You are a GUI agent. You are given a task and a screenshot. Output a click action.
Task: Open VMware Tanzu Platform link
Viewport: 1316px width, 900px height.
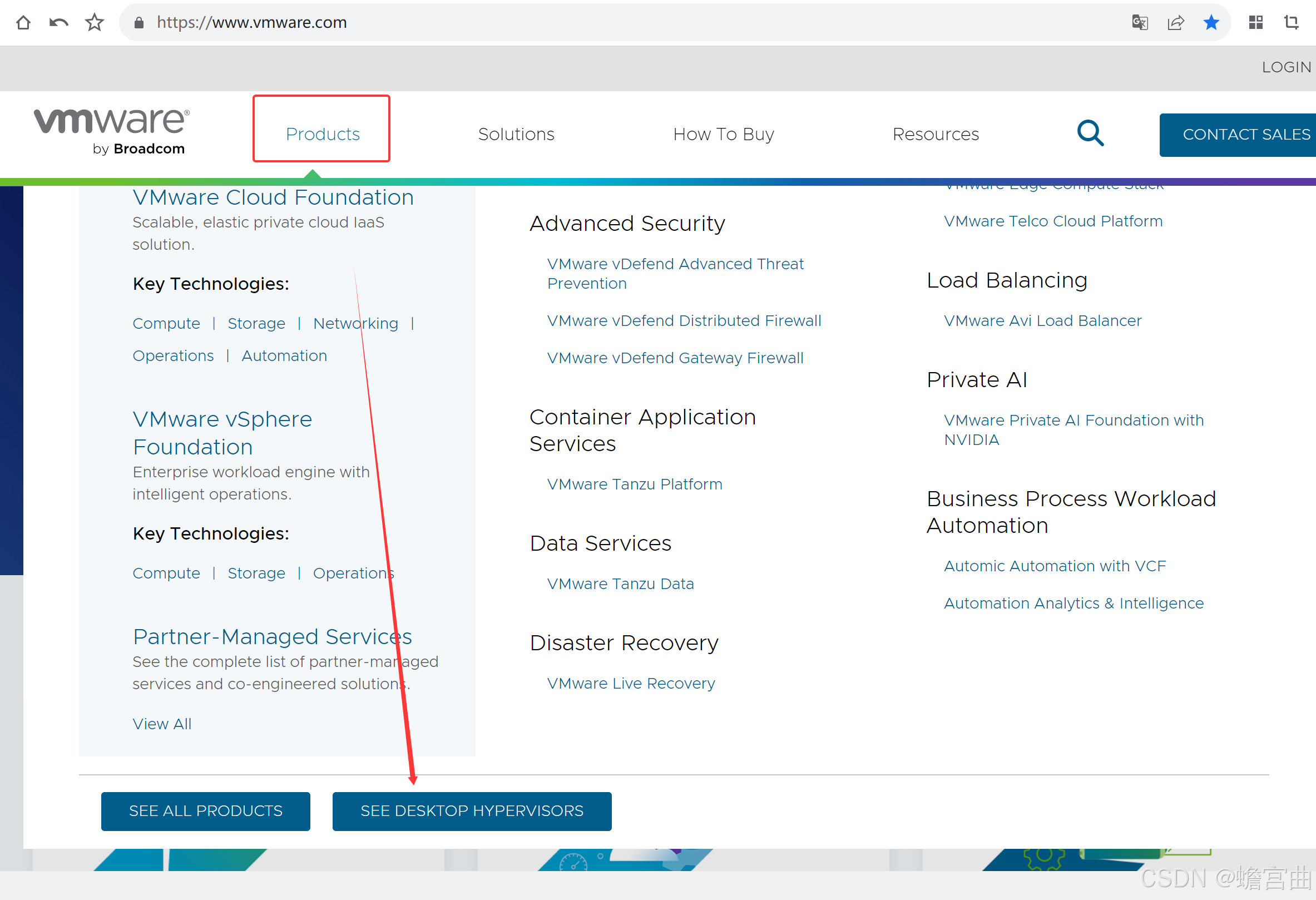click(634, 484)
